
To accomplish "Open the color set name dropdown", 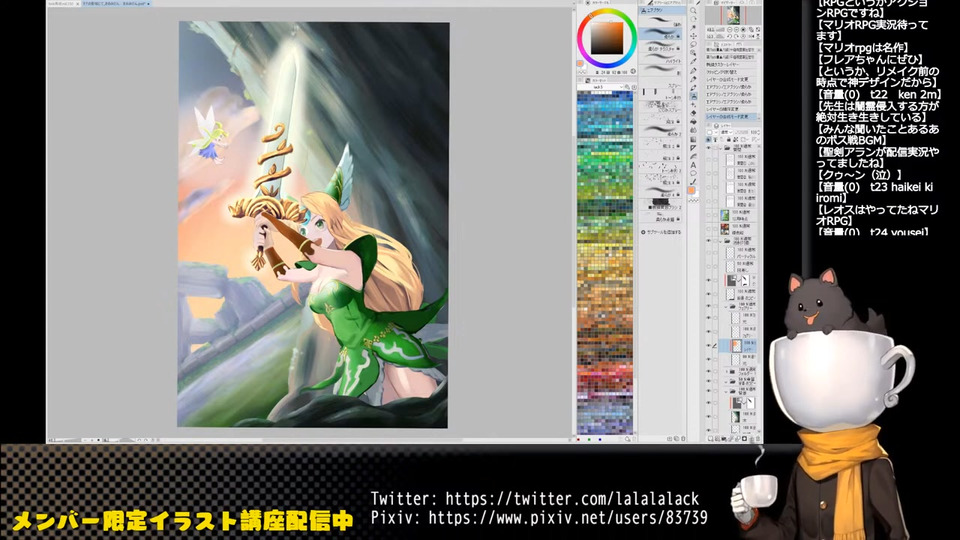I will pos(600,87).
